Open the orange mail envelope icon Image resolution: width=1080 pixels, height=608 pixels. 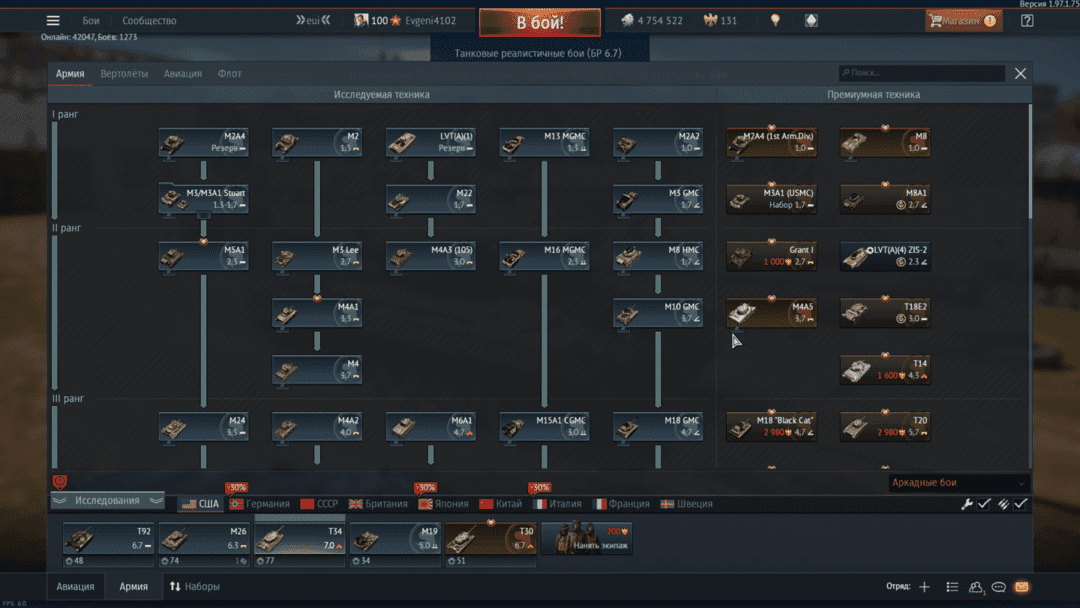(x=1022, y=587)
